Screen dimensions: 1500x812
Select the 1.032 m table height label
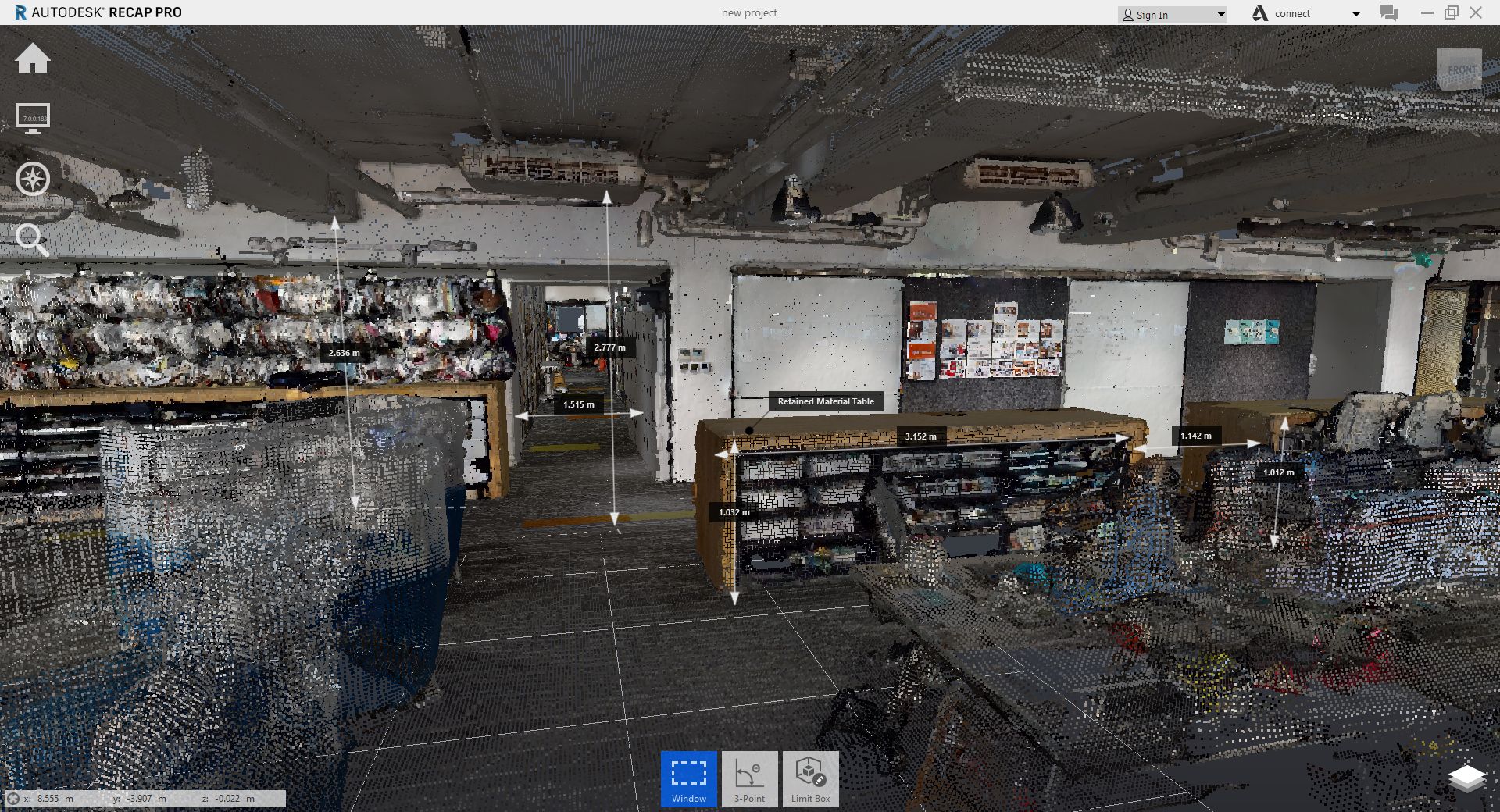[x=734, y=512]
